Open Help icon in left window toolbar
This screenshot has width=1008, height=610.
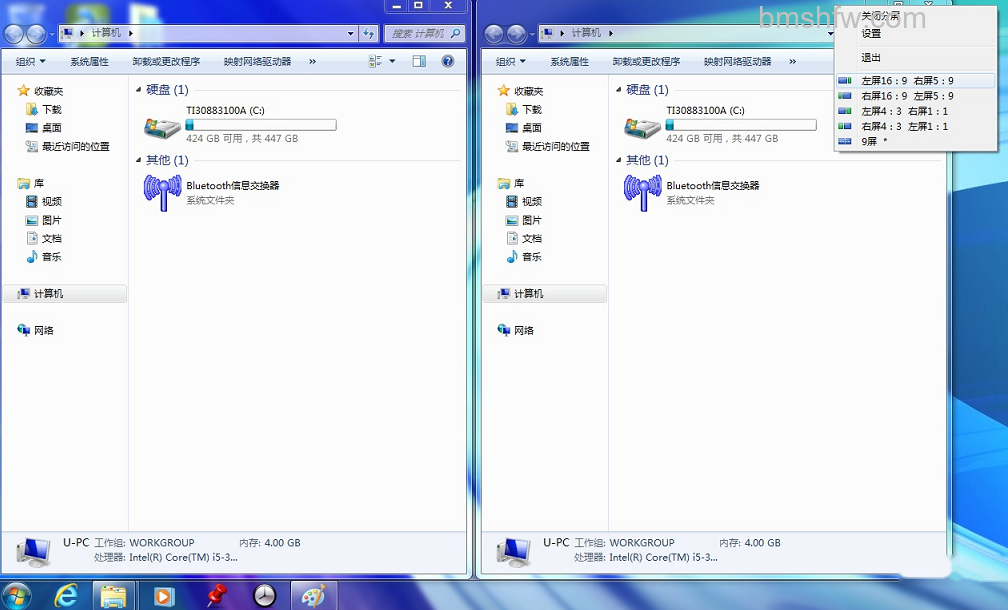point(448,61)
